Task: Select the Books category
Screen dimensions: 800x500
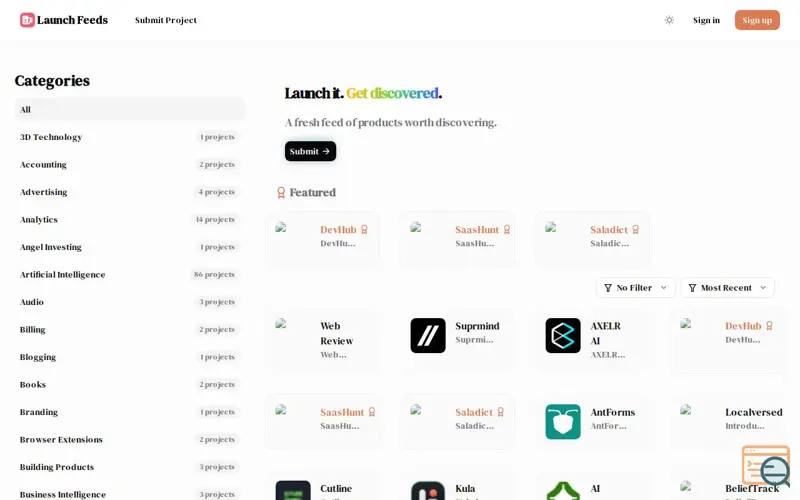Action: click(130, 385)
